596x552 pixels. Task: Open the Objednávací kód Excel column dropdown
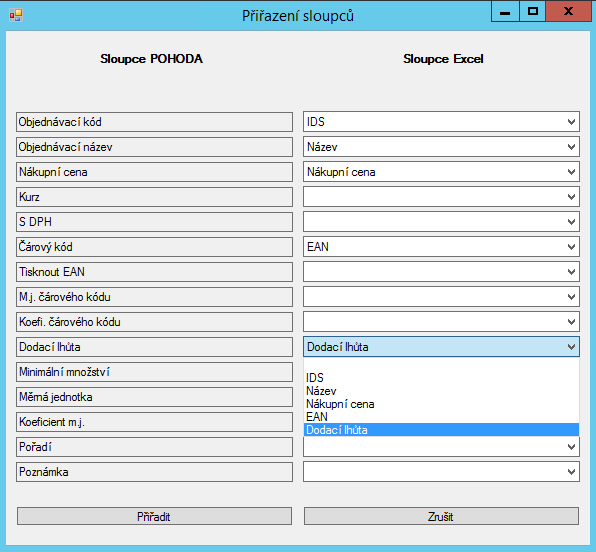(441, 122)
